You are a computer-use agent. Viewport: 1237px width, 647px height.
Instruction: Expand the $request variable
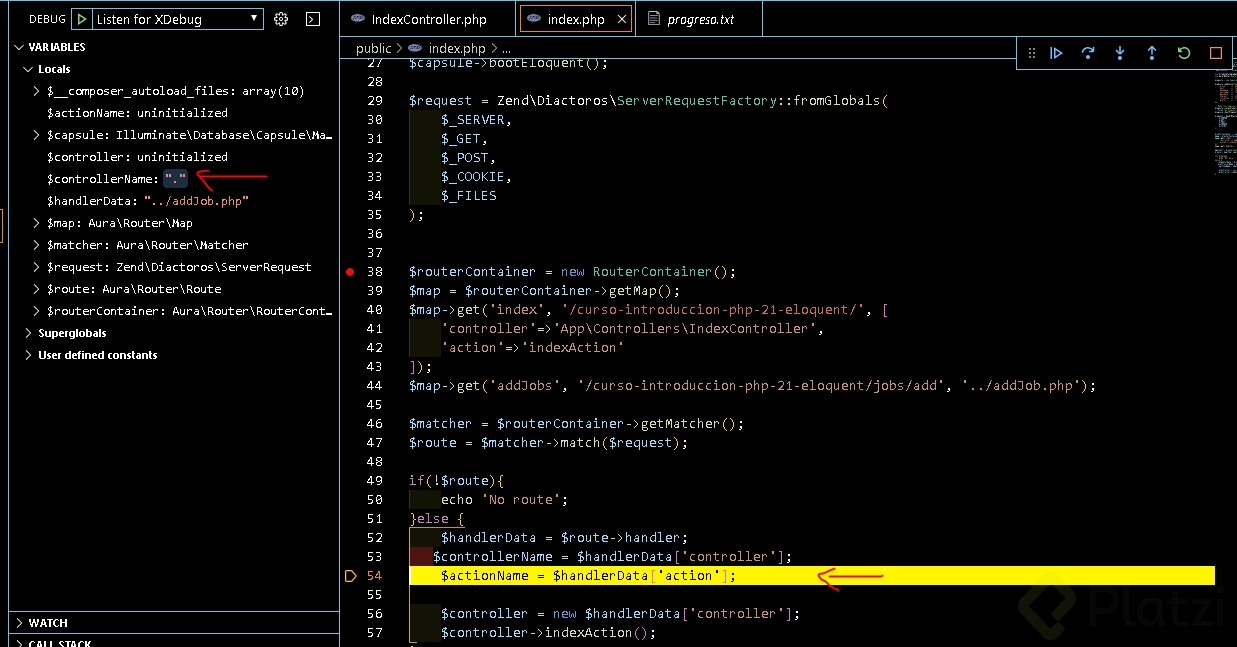coord(37,267)
